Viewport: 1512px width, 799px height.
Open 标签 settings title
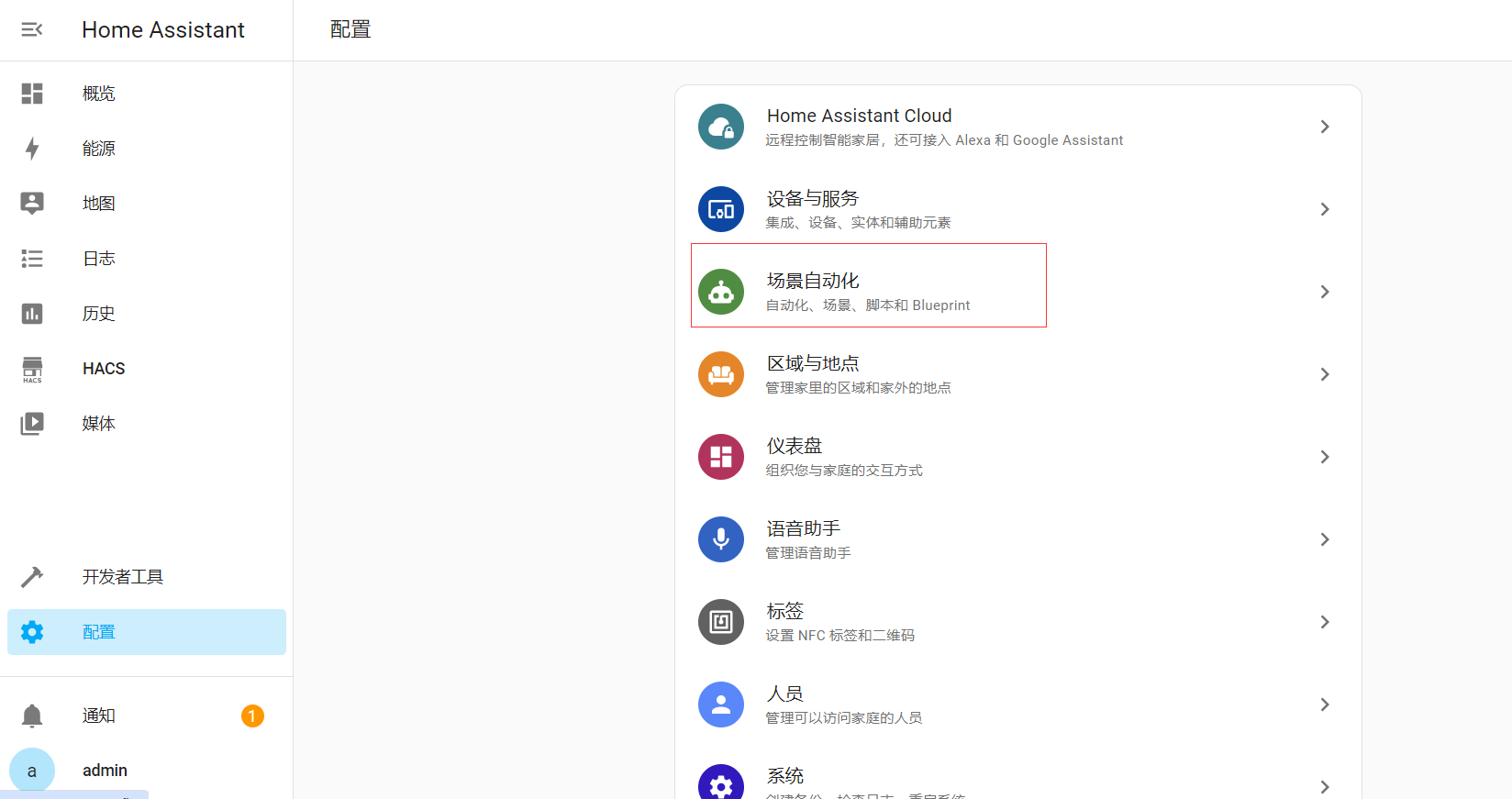[785, 611]
